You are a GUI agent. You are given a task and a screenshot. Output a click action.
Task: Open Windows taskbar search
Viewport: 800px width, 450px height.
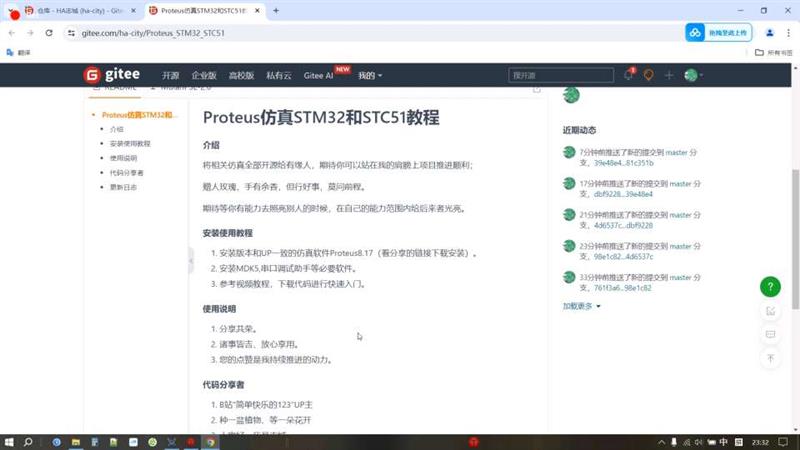(x=28, y=442)
